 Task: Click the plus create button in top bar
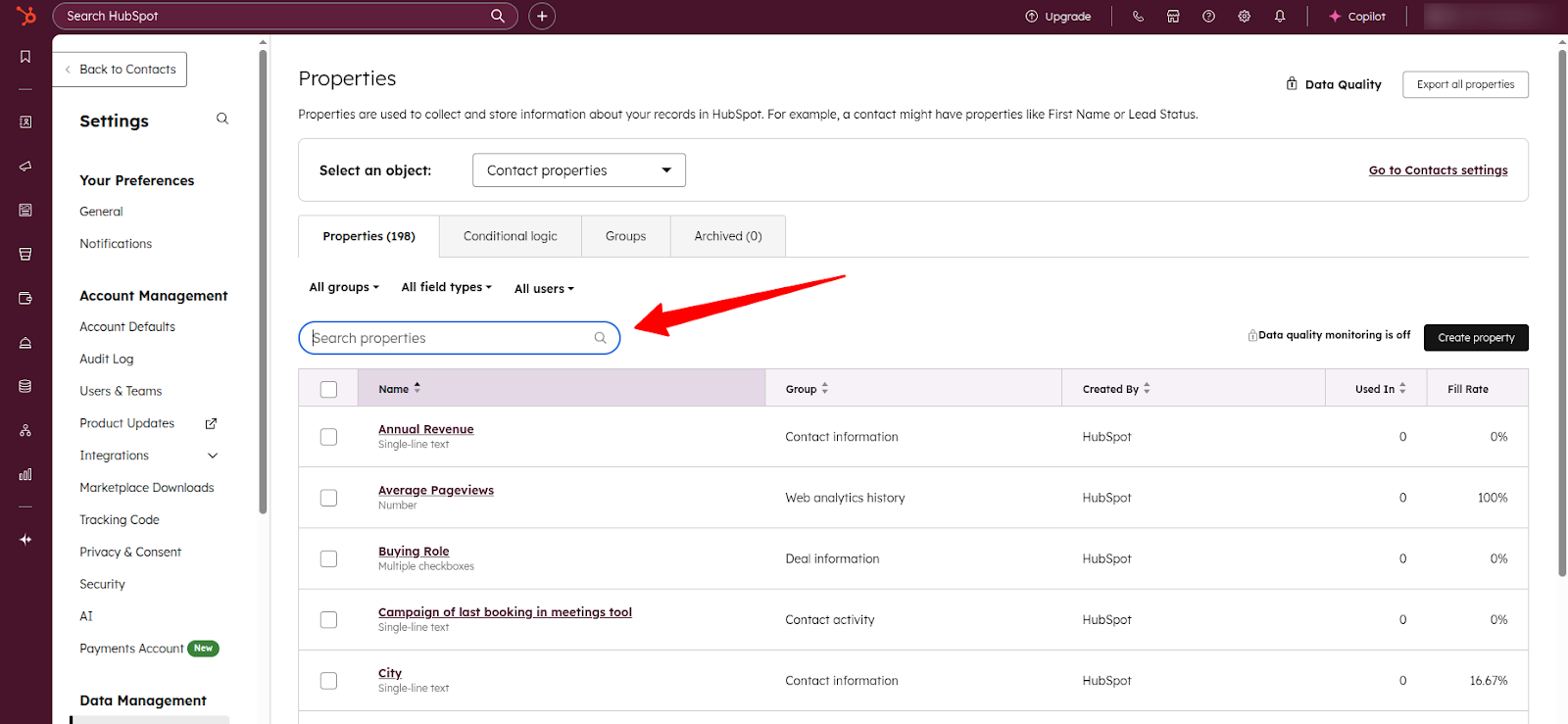(542, 16)
